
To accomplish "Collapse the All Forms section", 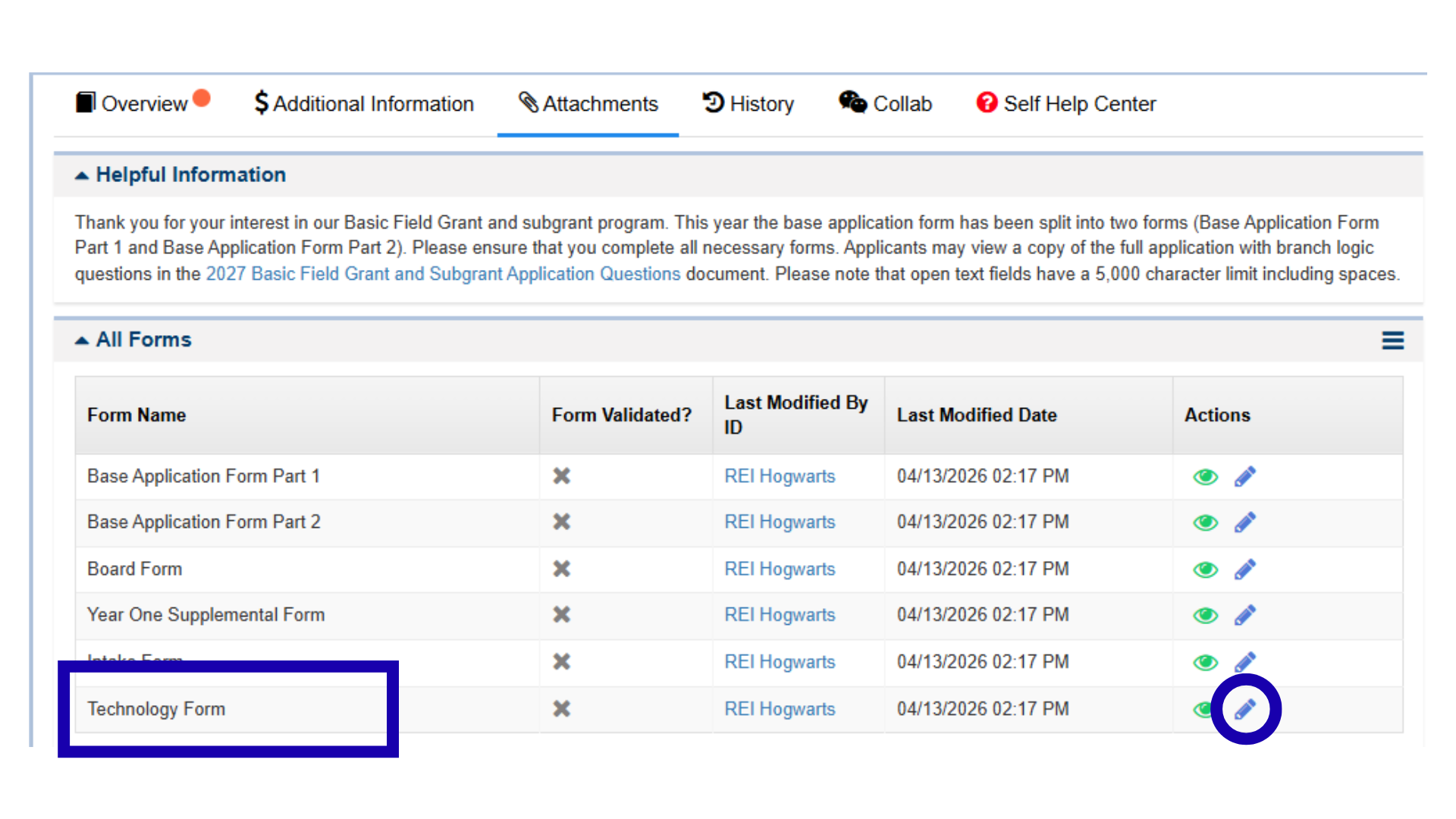I will click(x=82, y=340).
